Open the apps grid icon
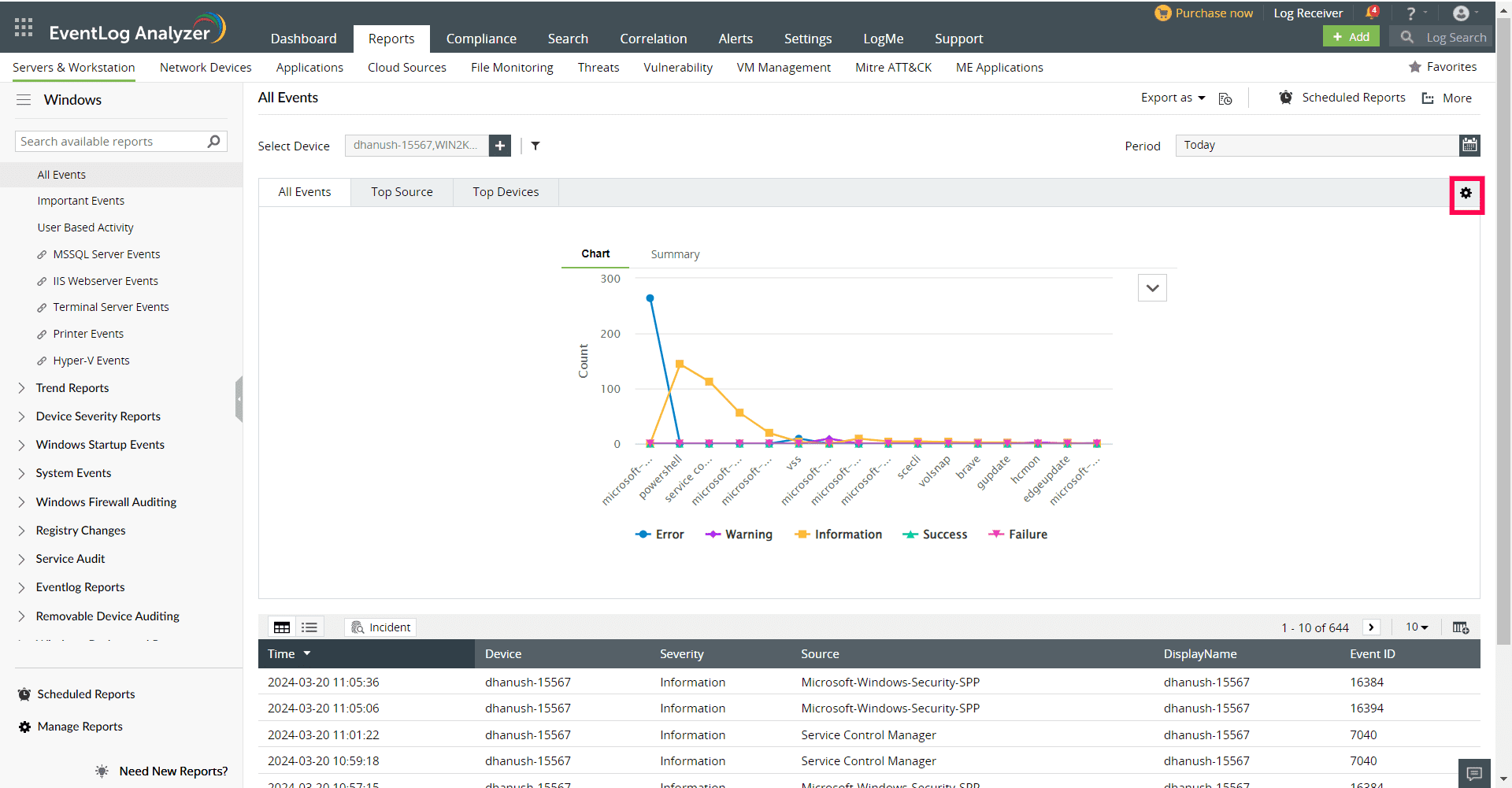Image resolution: width=1512 pixels, height=788 pixels. tap(24, 28)
